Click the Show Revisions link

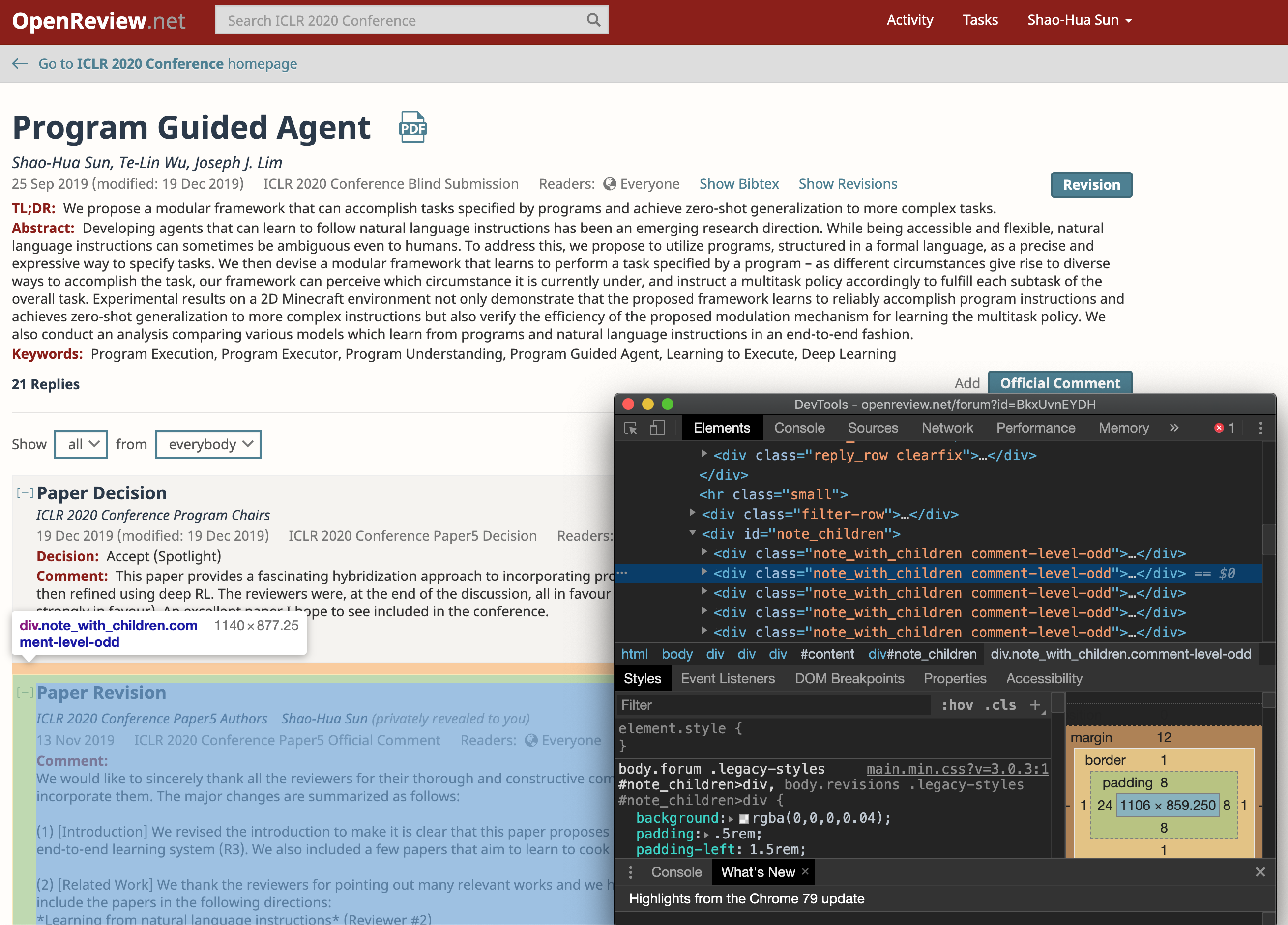pos(848,184)
